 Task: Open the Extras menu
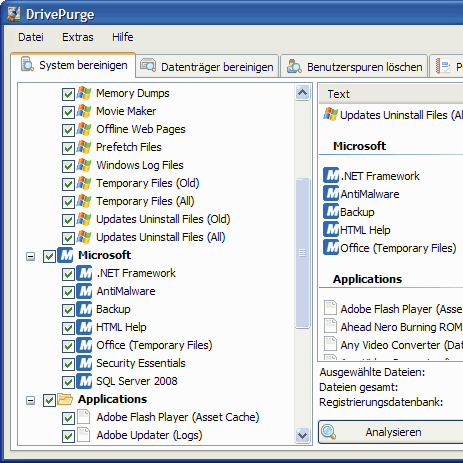tap(78, 37)
